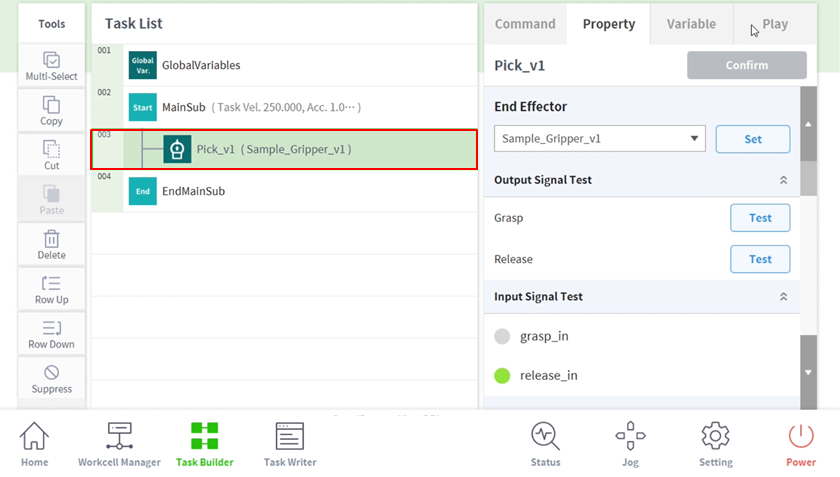Collapse the Input Signal Test section
The width and height of the screenshot is (840, 477).
pyautogui.click(x=783, y=297)
